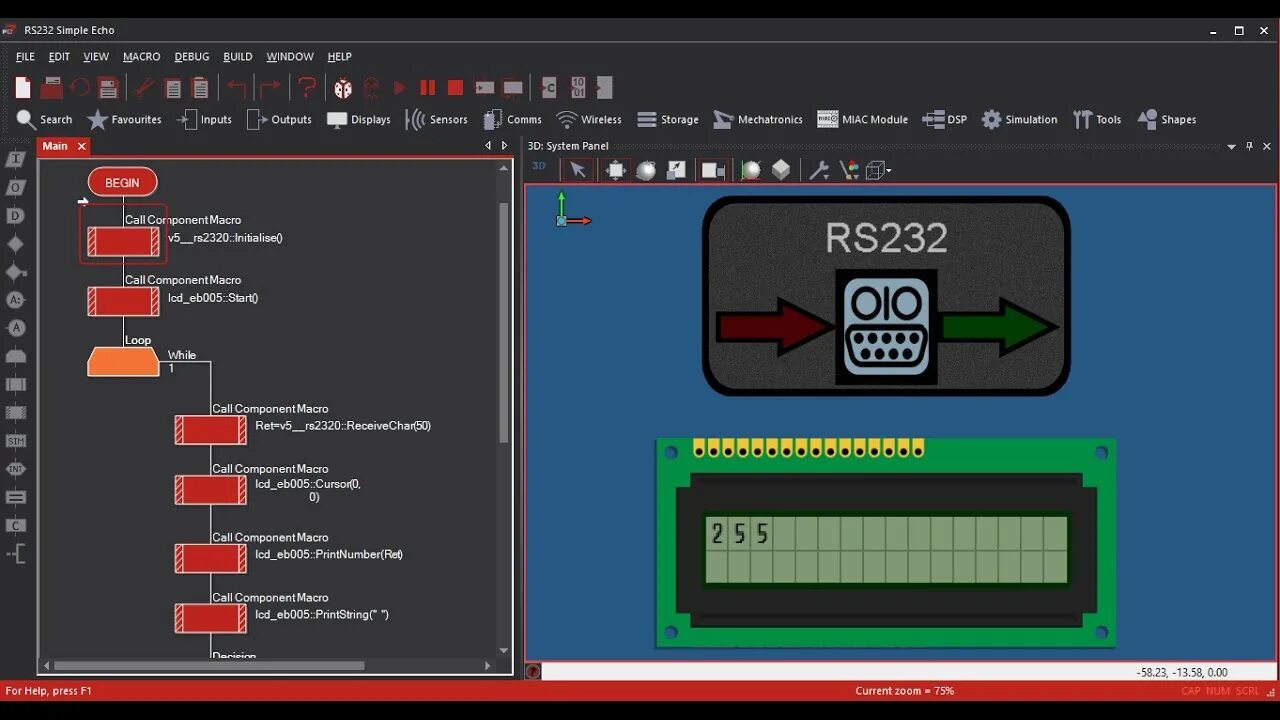The width and height of the screenshot is (1280, 720).
Task: Click the ladybug debug icon
Action: pos(343,88)
